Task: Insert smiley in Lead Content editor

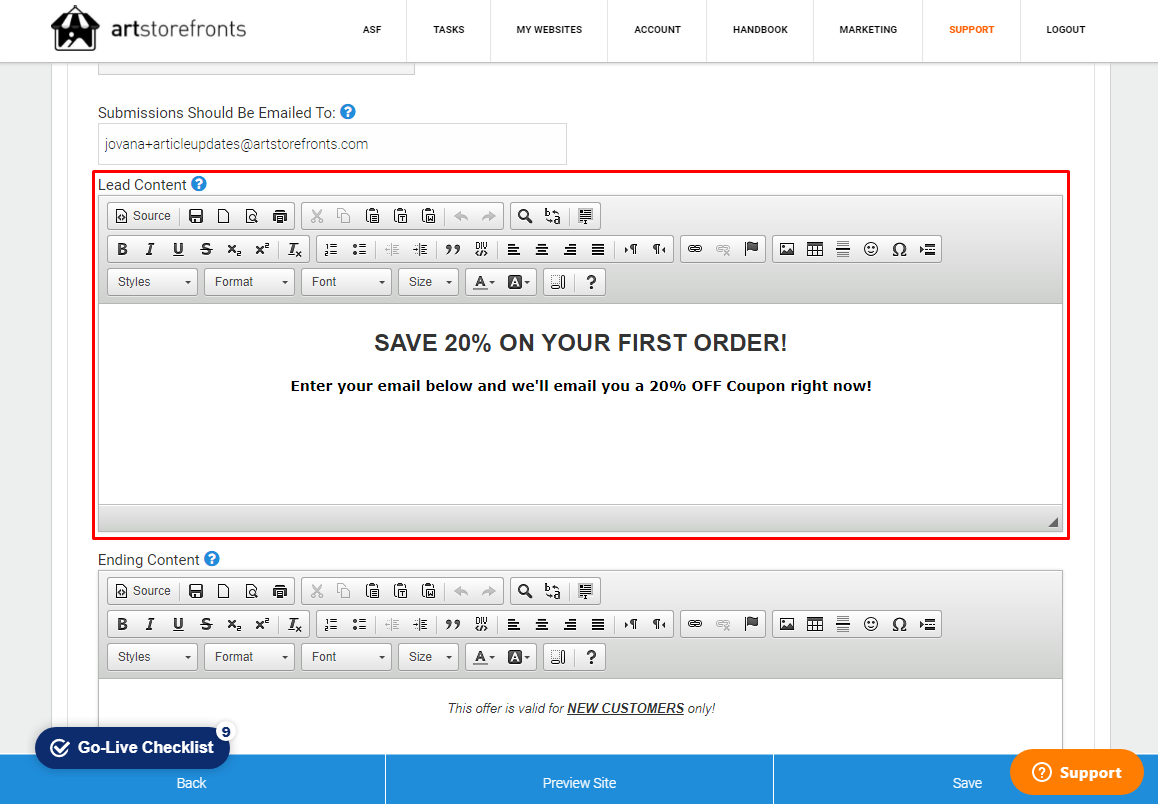Action: 871,249
